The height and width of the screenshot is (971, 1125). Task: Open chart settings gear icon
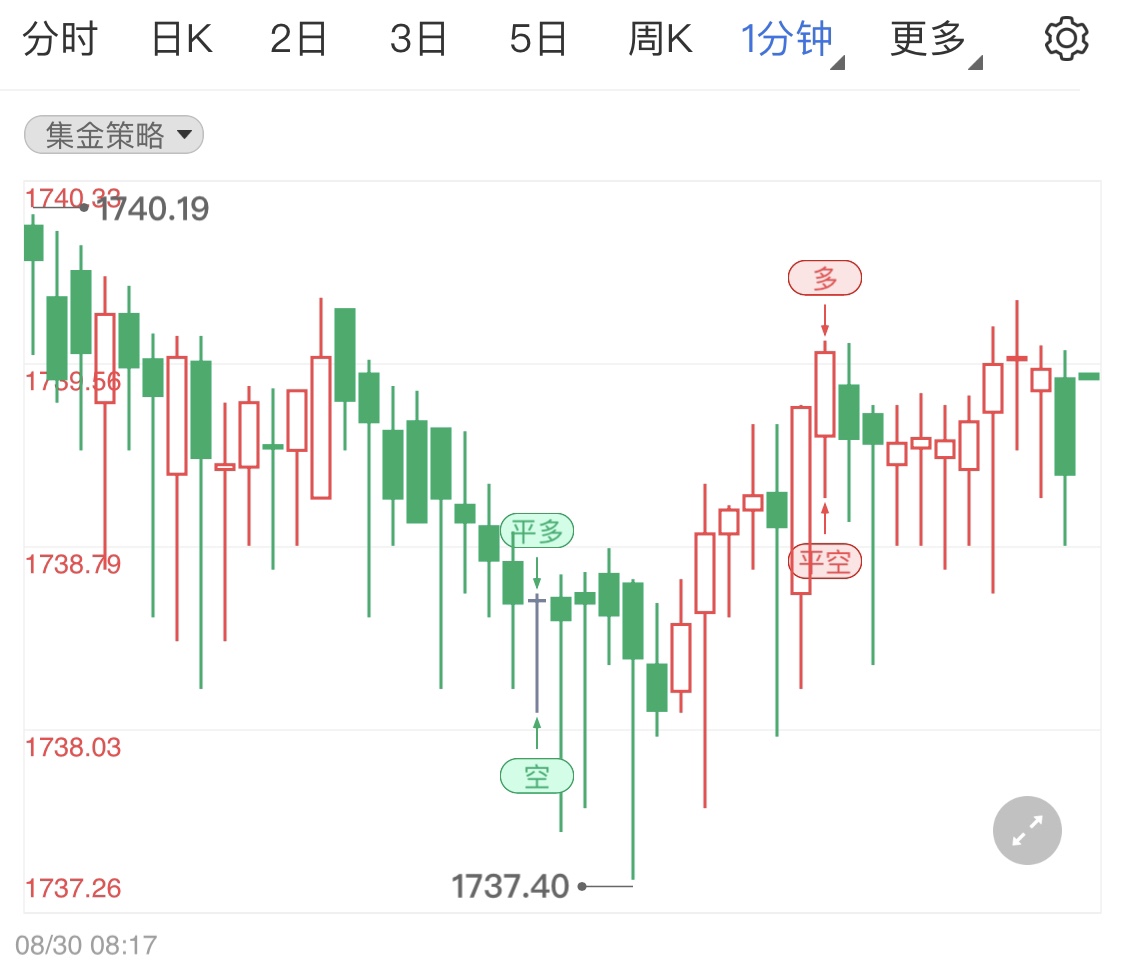tap(1065, 40)
